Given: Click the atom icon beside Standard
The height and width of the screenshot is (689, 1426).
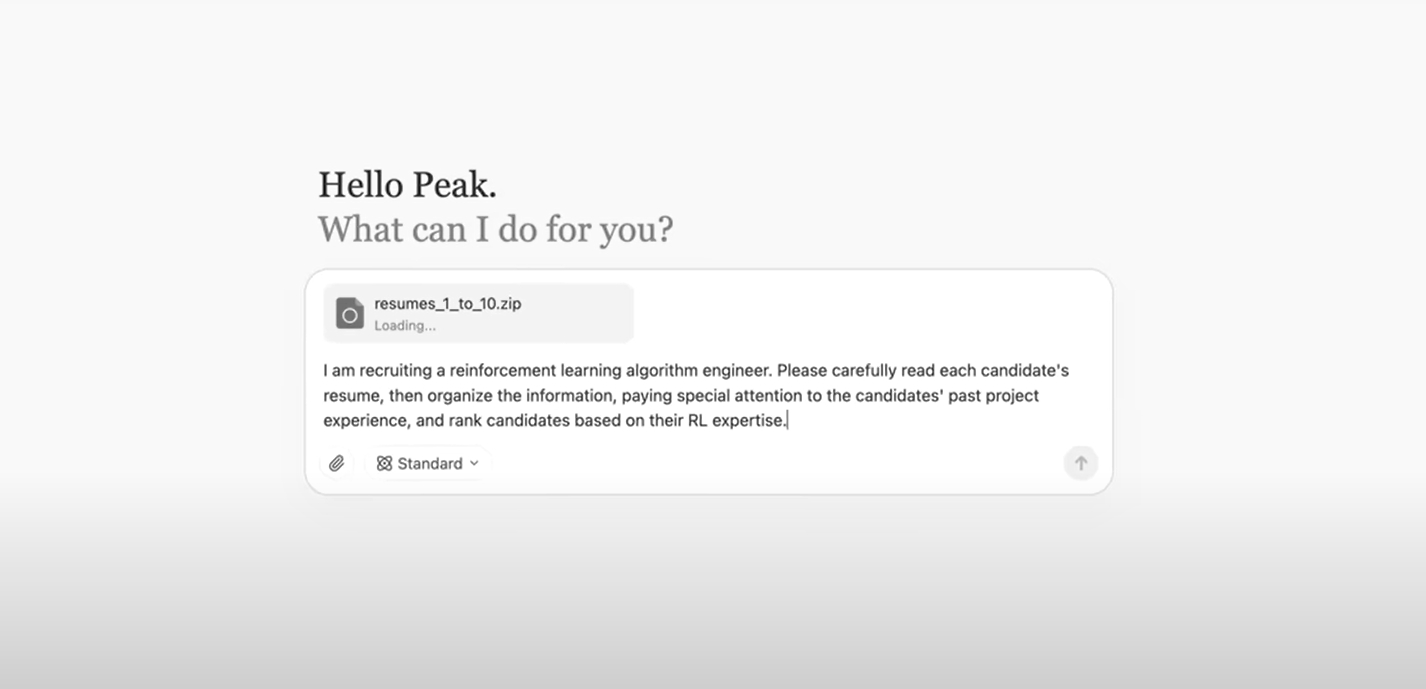Looking at the screenshot, I should [384, 464].
